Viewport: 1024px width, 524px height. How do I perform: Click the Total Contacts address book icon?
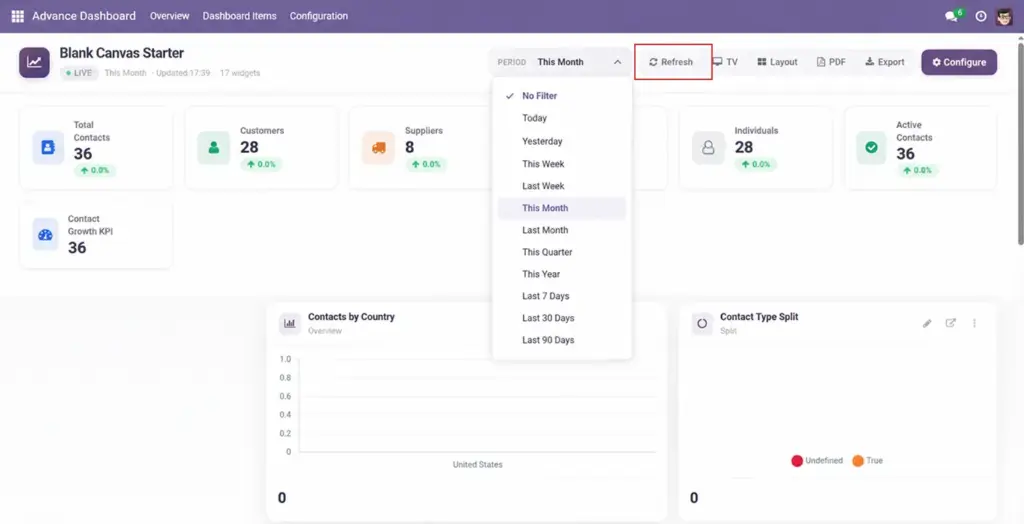[x=48, y=148]
